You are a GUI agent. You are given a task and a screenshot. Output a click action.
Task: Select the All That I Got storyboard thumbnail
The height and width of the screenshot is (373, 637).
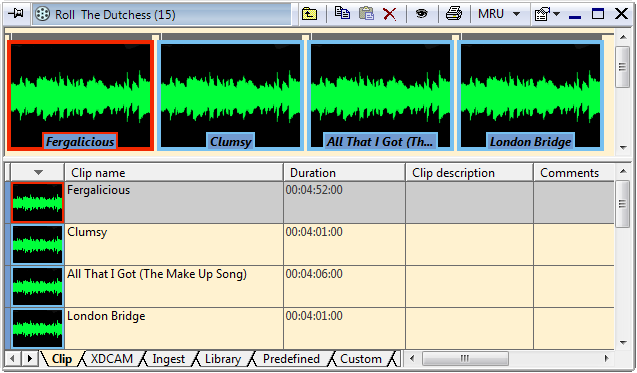tap(380, 95)
